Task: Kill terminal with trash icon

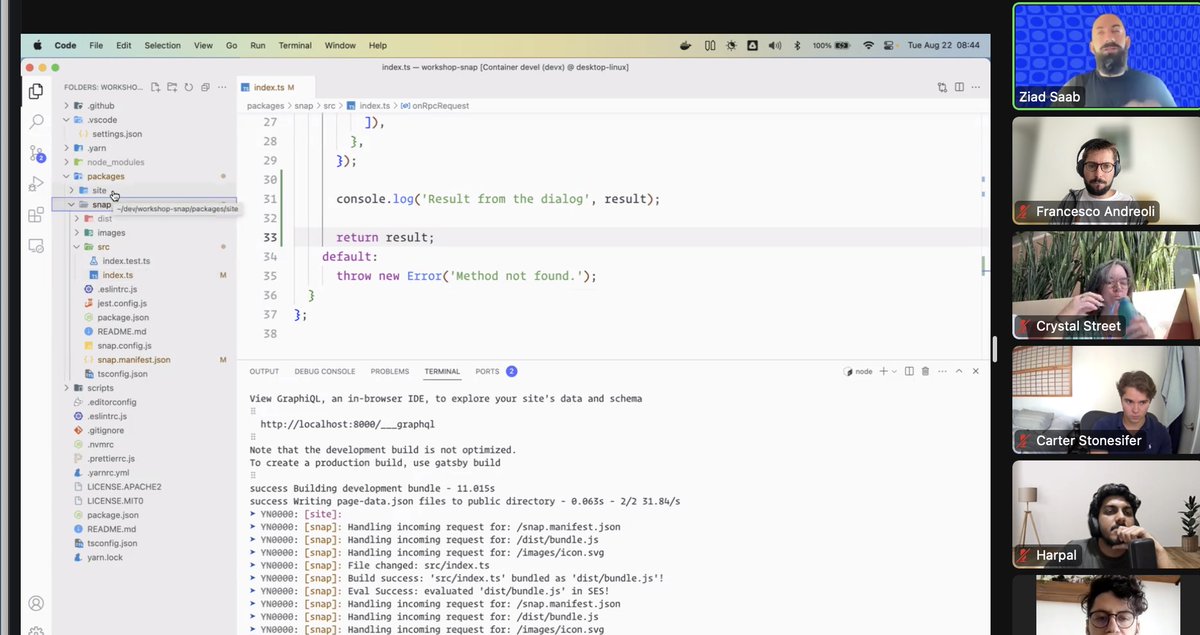Action: tap(925, 371)
